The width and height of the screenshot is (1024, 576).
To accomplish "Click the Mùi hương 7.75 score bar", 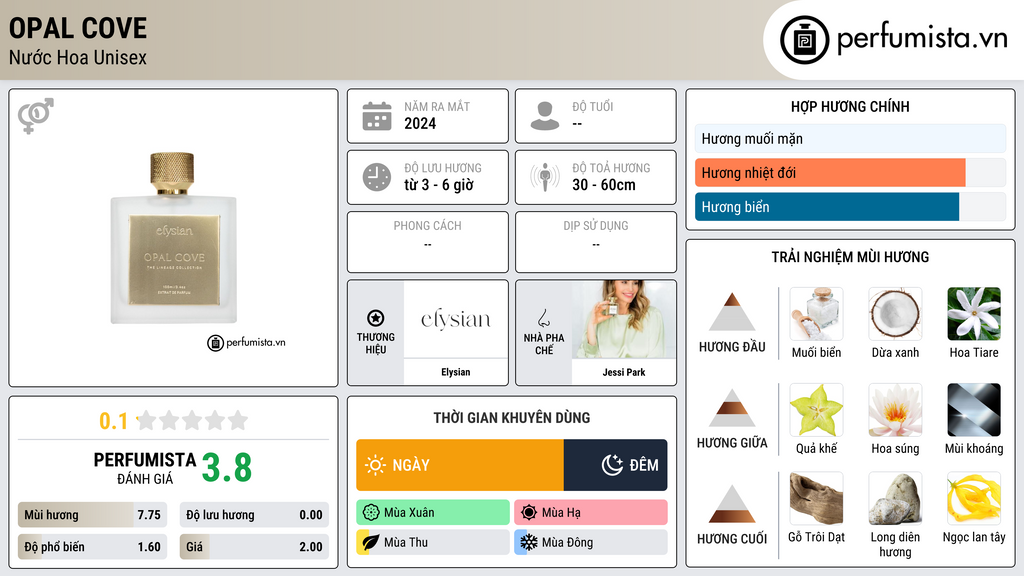I will (92, 515).
